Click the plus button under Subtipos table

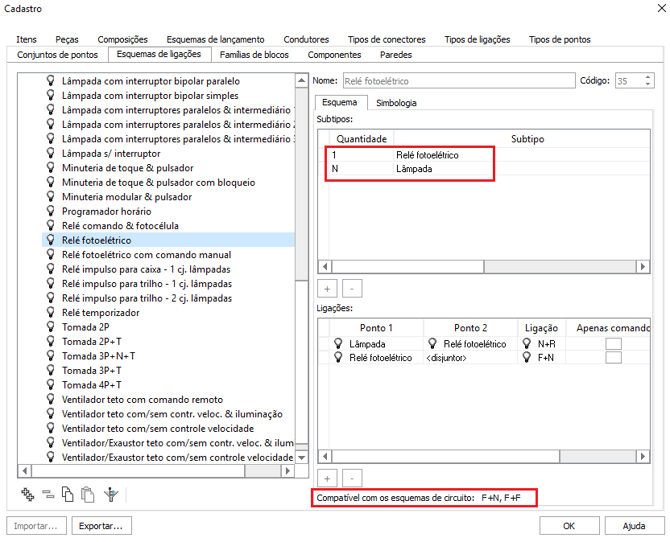click(x=325, y=288)
